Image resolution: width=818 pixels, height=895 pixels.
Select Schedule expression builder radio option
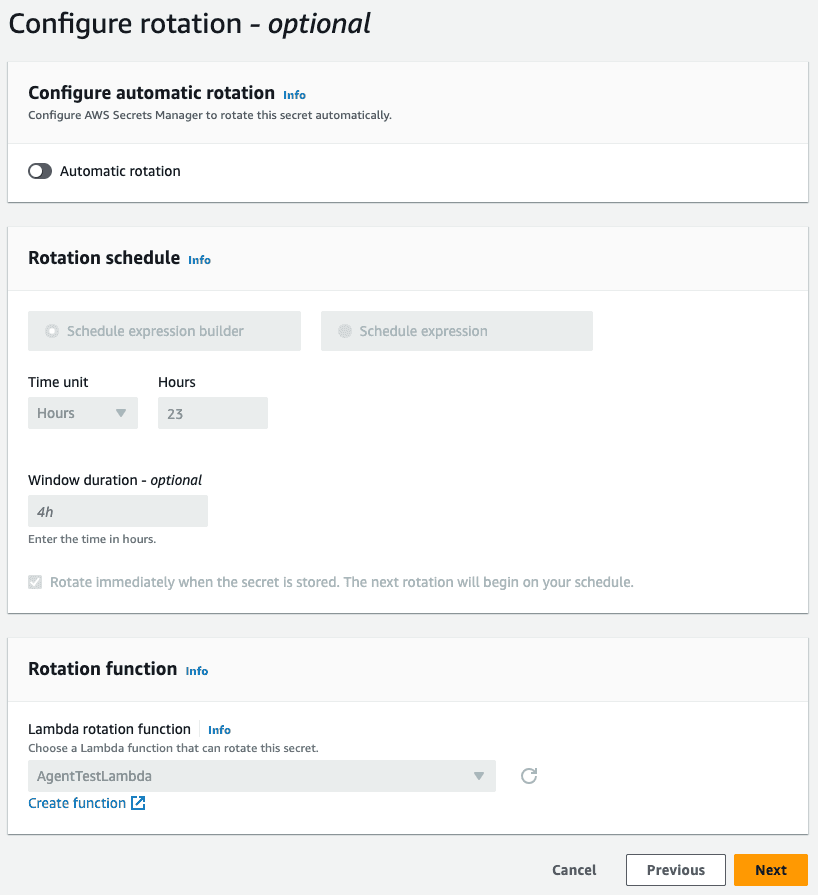point(164,331)
